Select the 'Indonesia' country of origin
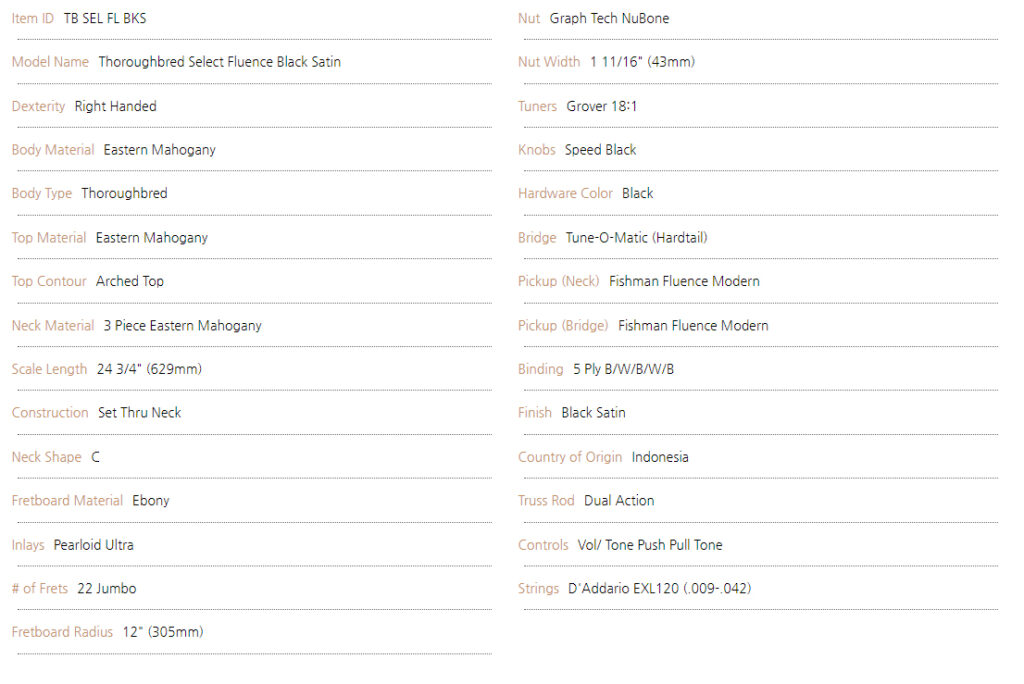Viewport: 1024px width, 684px height. point(660,457)
